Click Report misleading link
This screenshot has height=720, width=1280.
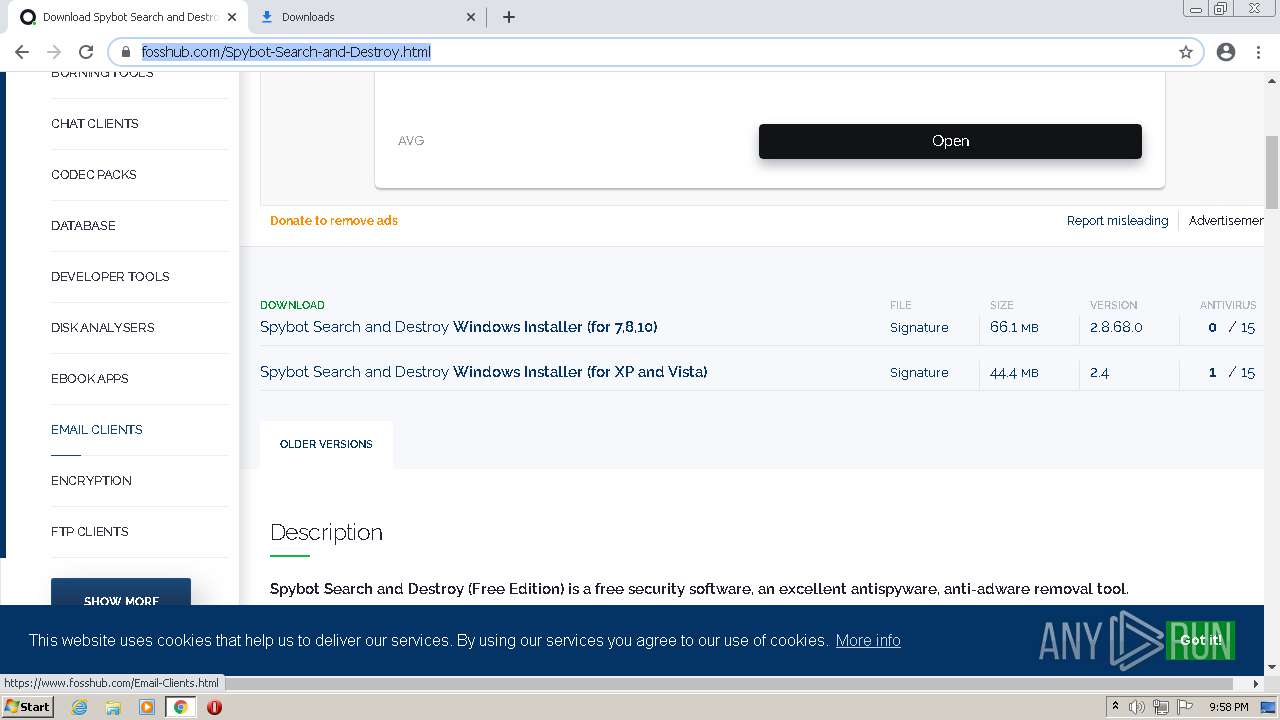pos(1117,221)
